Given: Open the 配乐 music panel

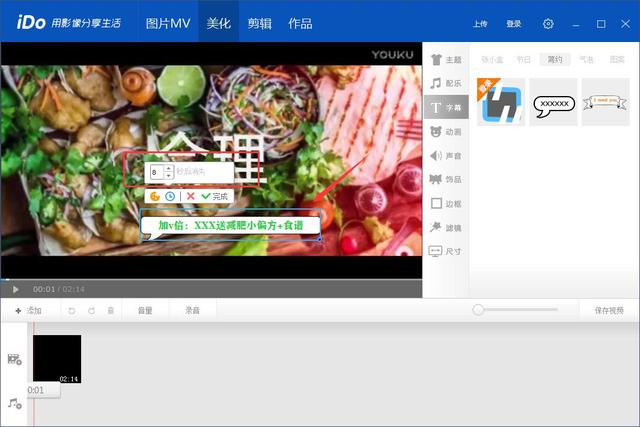Looking at the screenshot, I should pyautogui.click(x=445, y=84).
